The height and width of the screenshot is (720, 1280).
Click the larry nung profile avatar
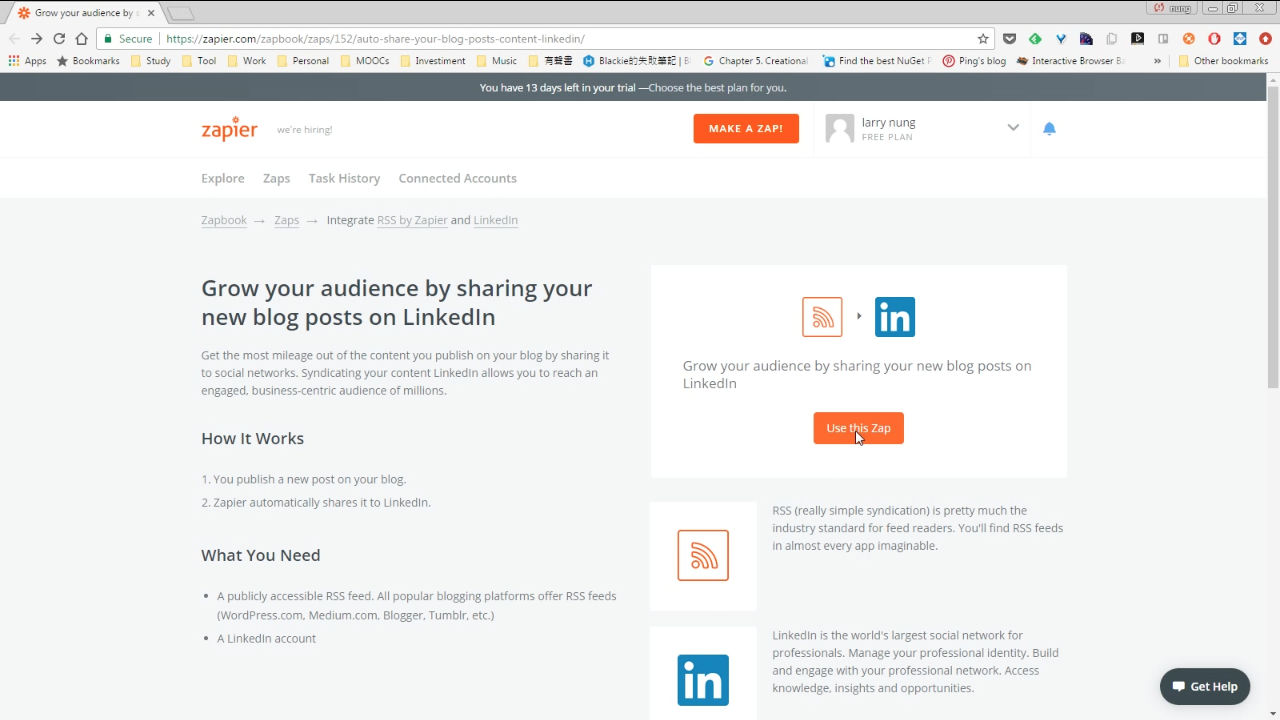840,128
